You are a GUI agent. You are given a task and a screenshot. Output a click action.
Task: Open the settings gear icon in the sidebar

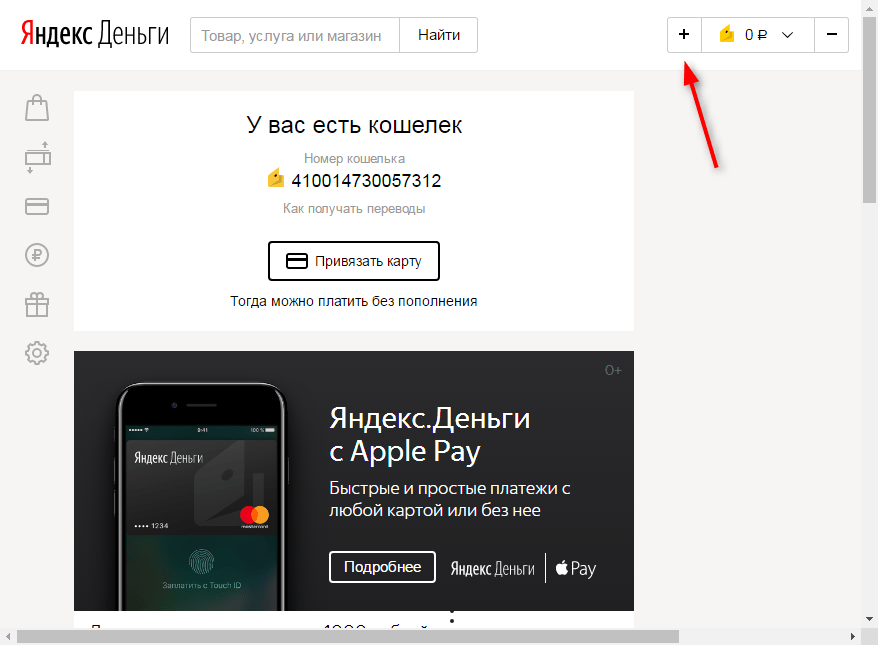37,353
